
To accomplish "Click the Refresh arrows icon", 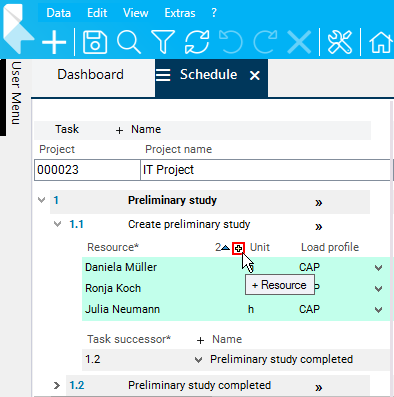I will [x=197, y=42].
